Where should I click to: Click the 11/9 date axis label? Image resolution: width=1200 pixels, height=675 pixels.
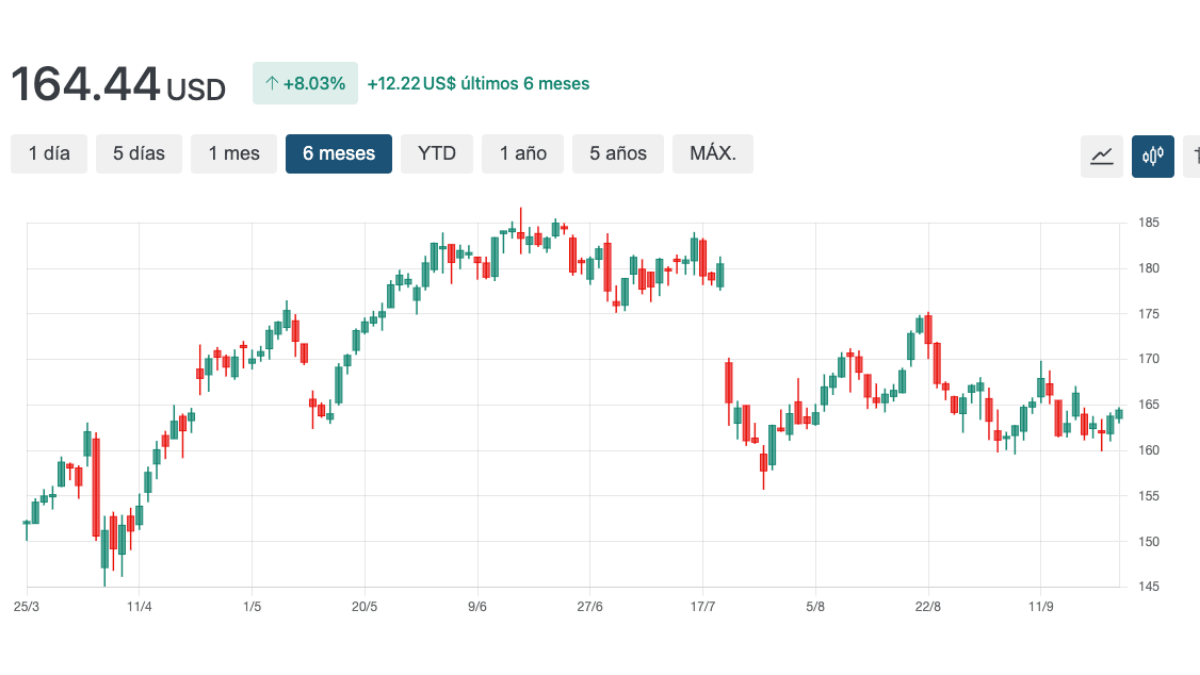pyautogui.click(x=1041, y=607)
